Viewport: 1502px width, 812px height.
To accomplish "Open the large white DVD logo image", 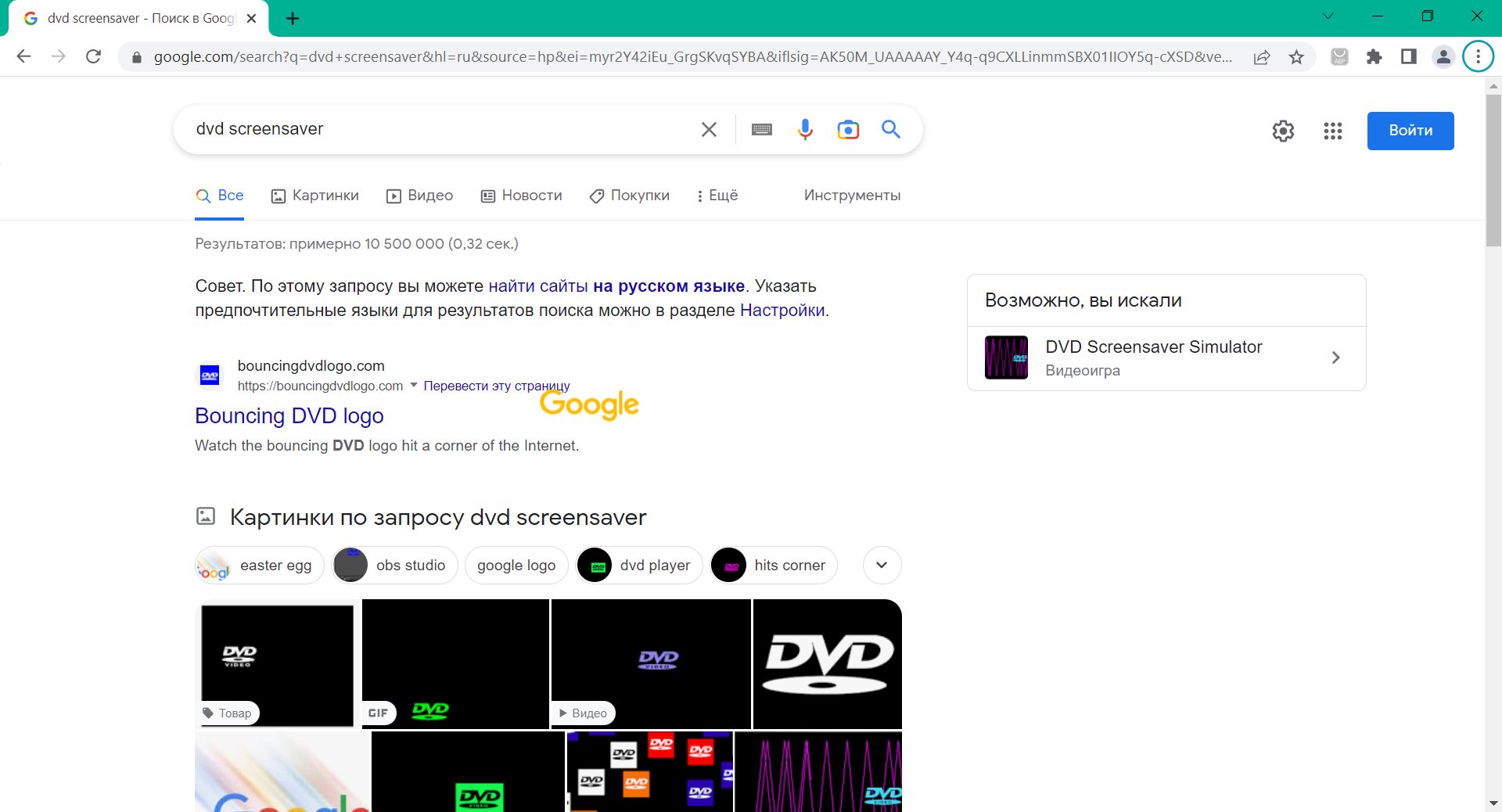I will (828, 664).
